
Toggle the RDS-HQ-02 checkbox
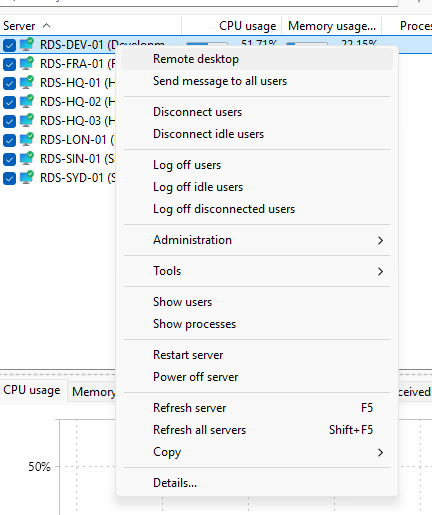point(9,102)
